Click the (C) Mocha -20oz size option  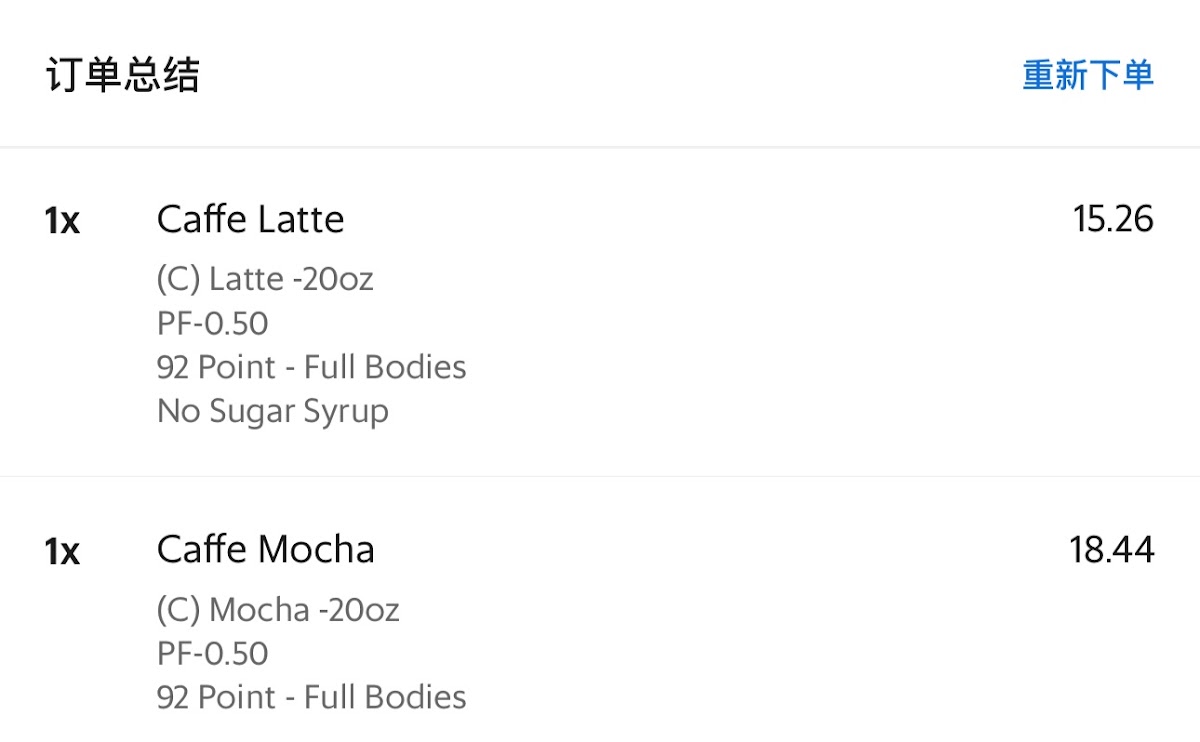point(278,609)
